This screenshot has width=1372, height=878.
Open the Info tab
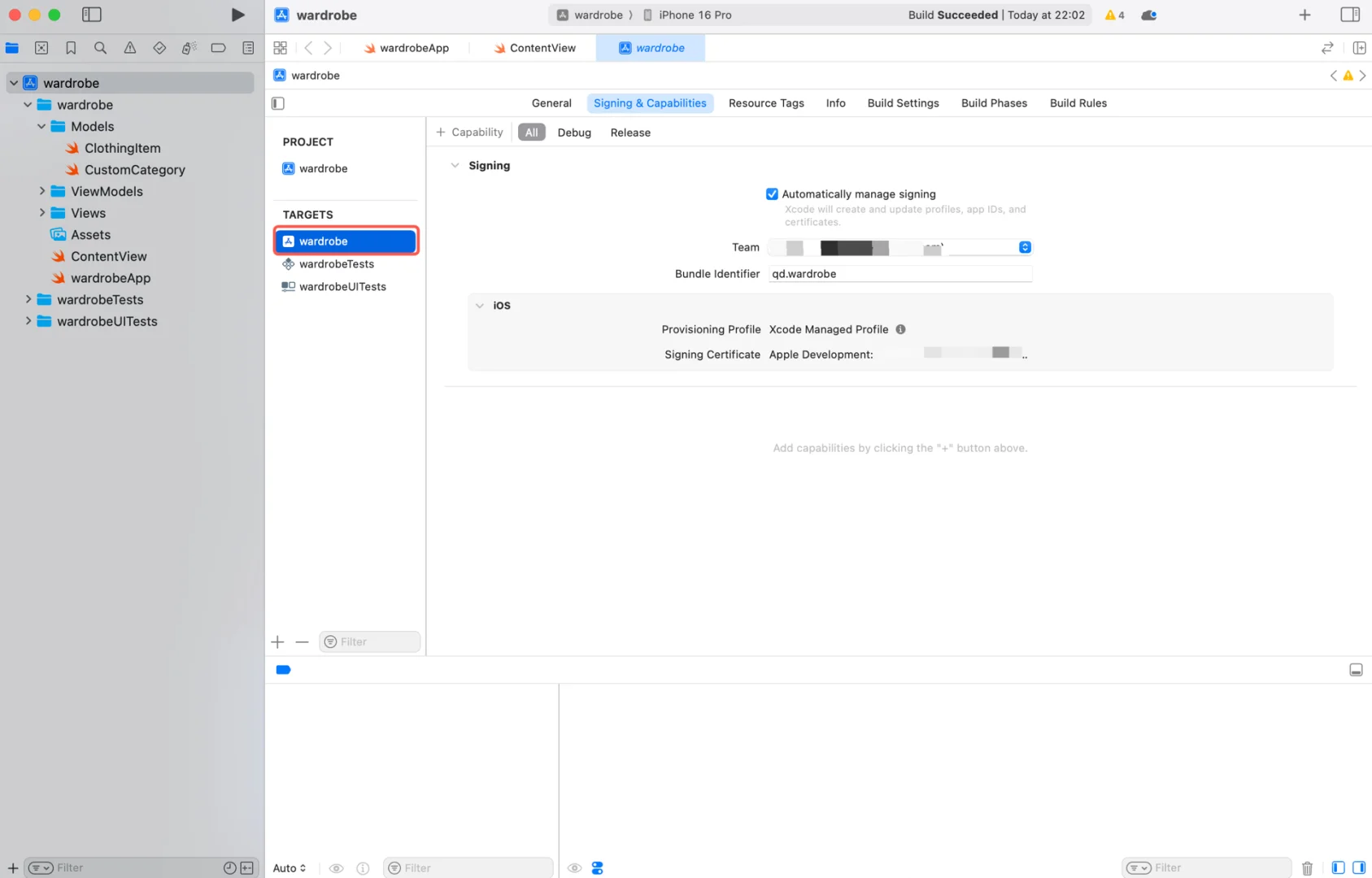point(835,103)
